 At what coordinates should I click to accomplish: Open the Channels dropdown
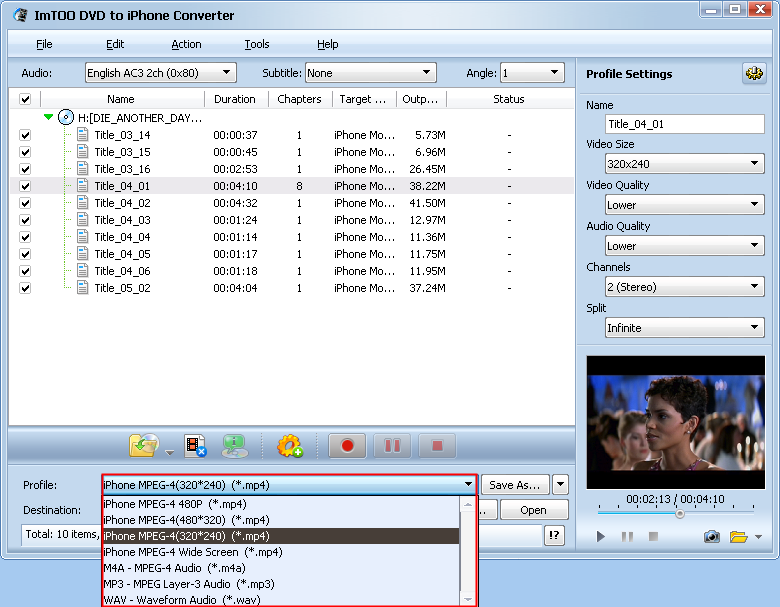(x=684, y=287)
